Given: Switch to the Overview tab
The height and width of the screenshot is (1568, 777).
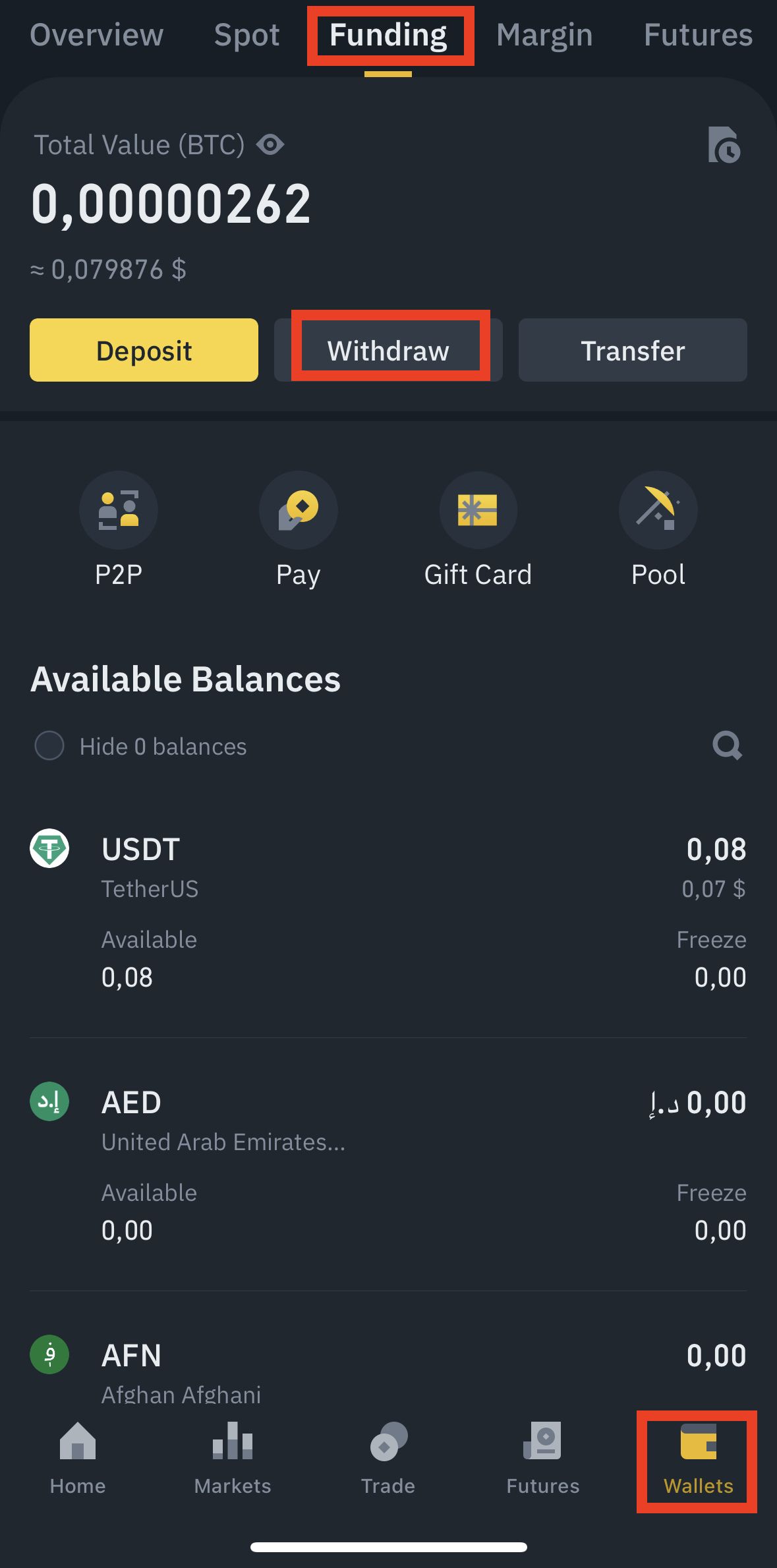Looking at the screenshot, I should (x=96, y=35).
